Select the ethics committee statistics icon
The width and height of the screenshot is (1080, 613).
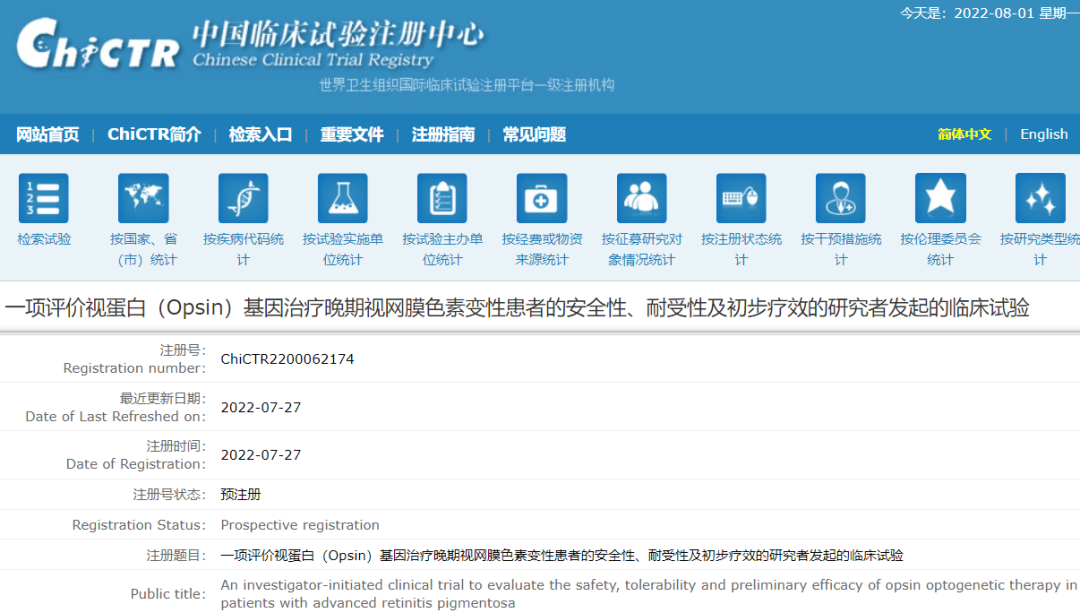pos(940,198)
